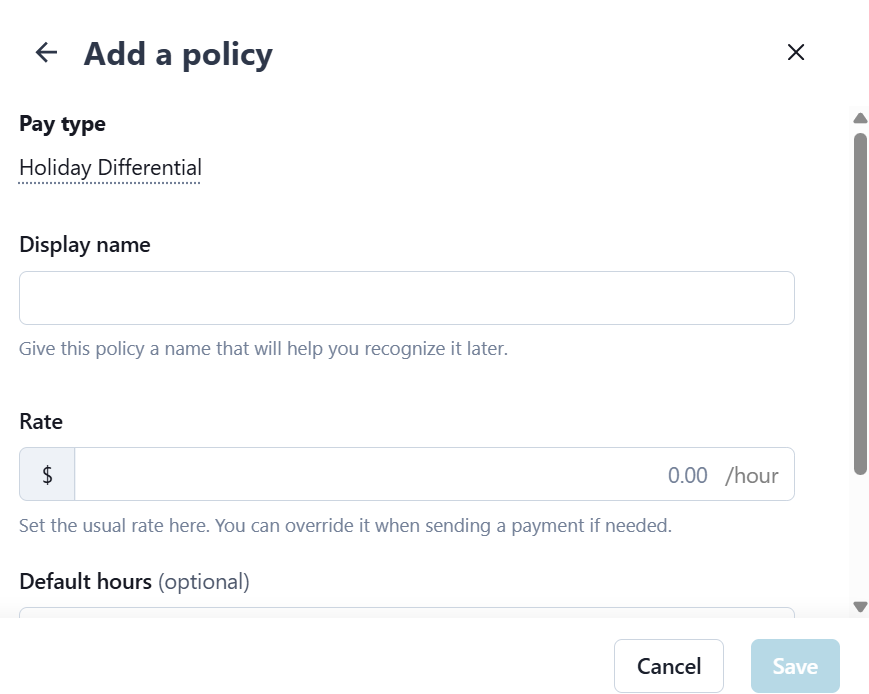The width and height of the screenshot is (869, 694).
Task: Save the new policy
Action: 795,666
